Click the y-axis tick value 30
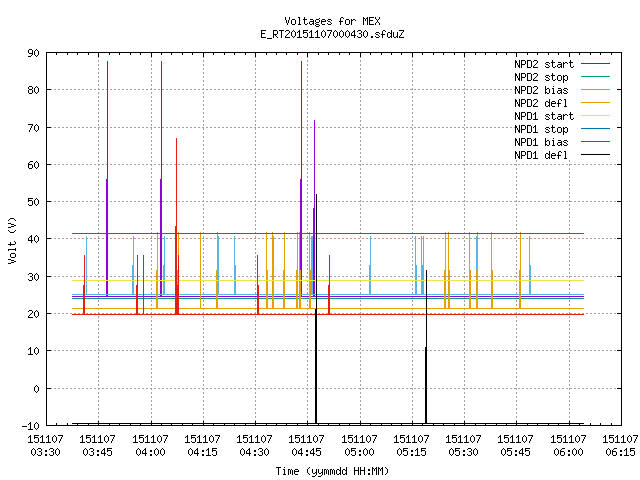 click(x=33, y=277)
